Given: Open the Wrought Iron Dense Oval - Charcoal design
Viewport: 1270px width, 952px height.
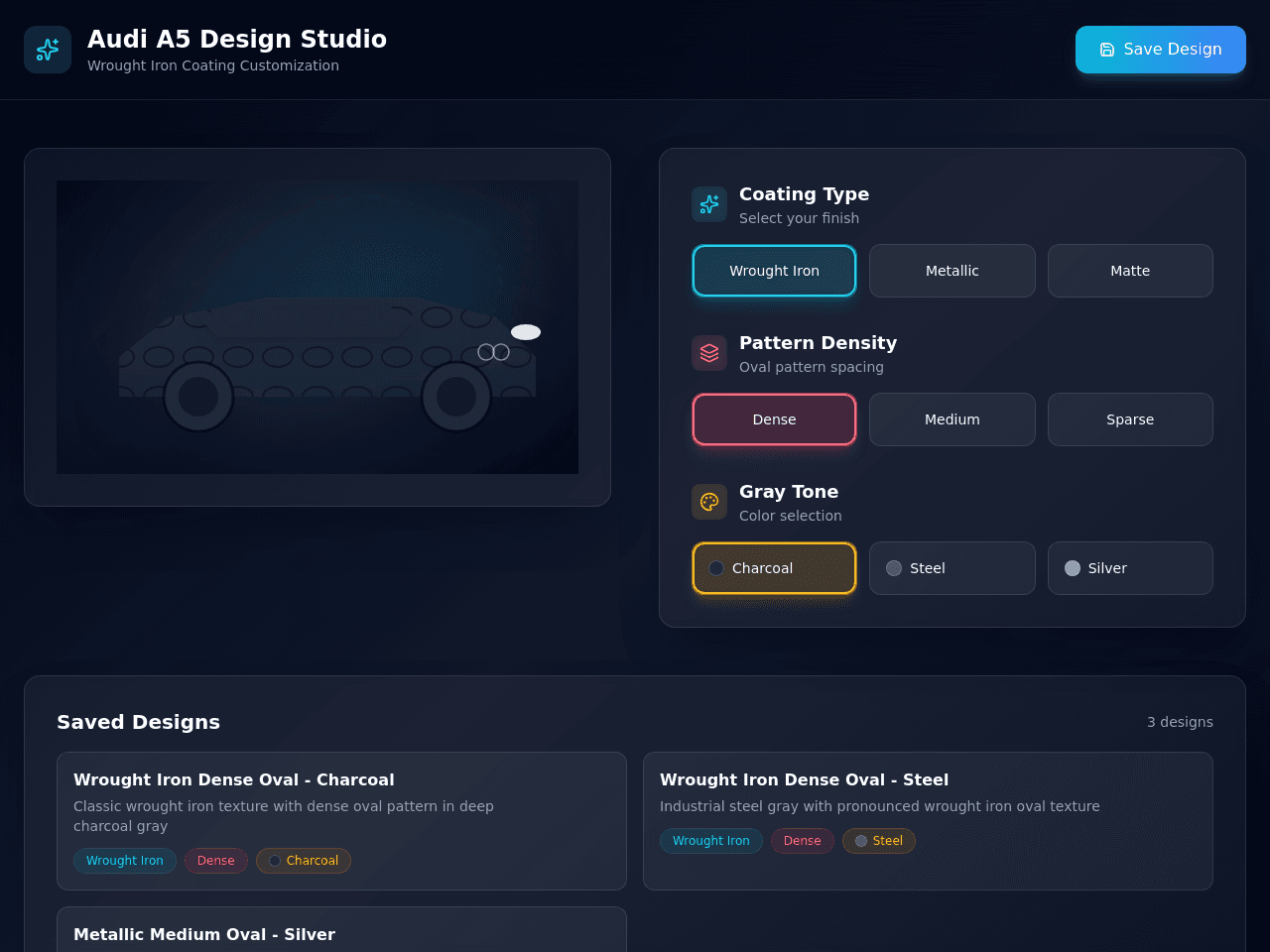Looking at the screenshot, I should [x=341, y=821].
